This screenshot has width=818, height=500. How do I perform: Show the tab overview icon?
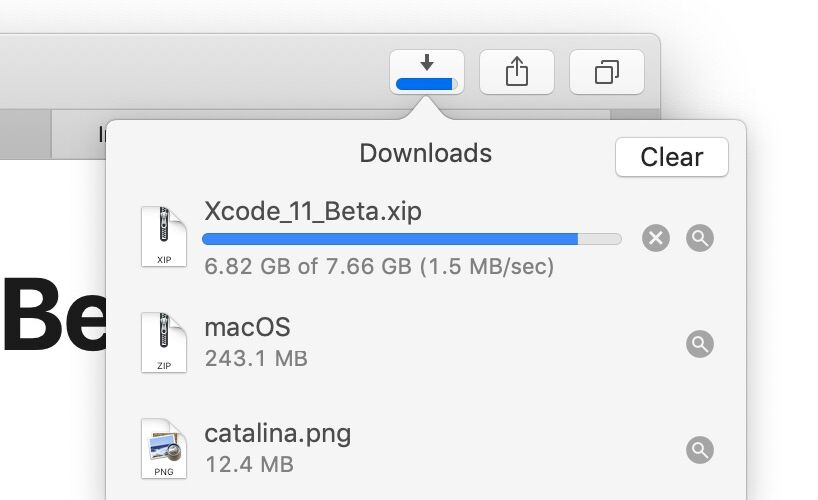(607, 72)
